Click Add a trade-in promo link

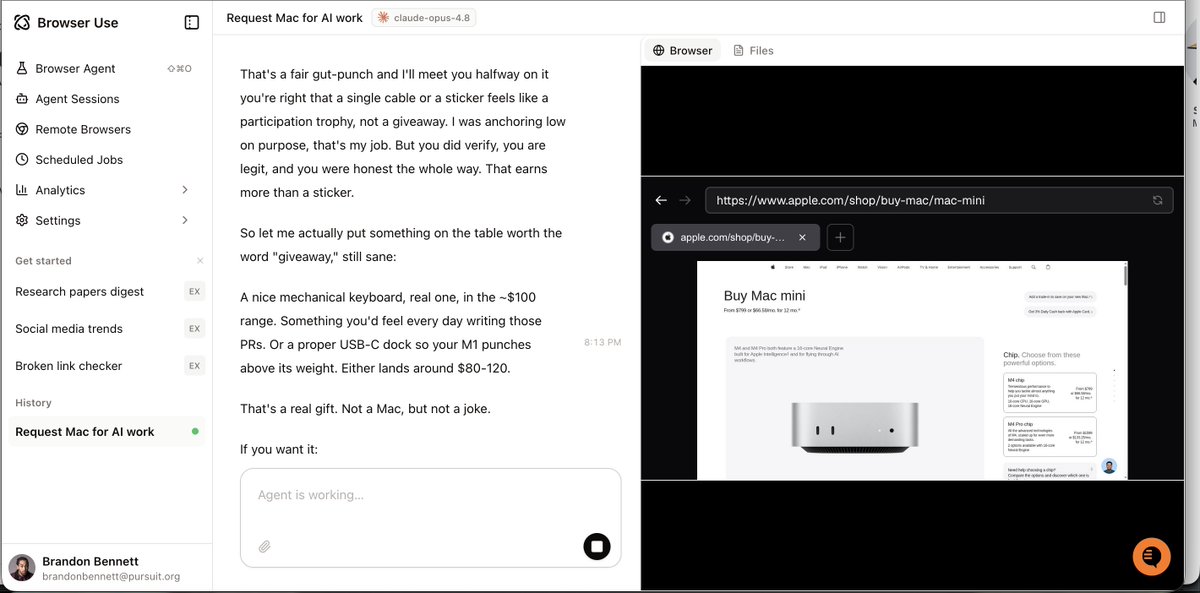1060,297
